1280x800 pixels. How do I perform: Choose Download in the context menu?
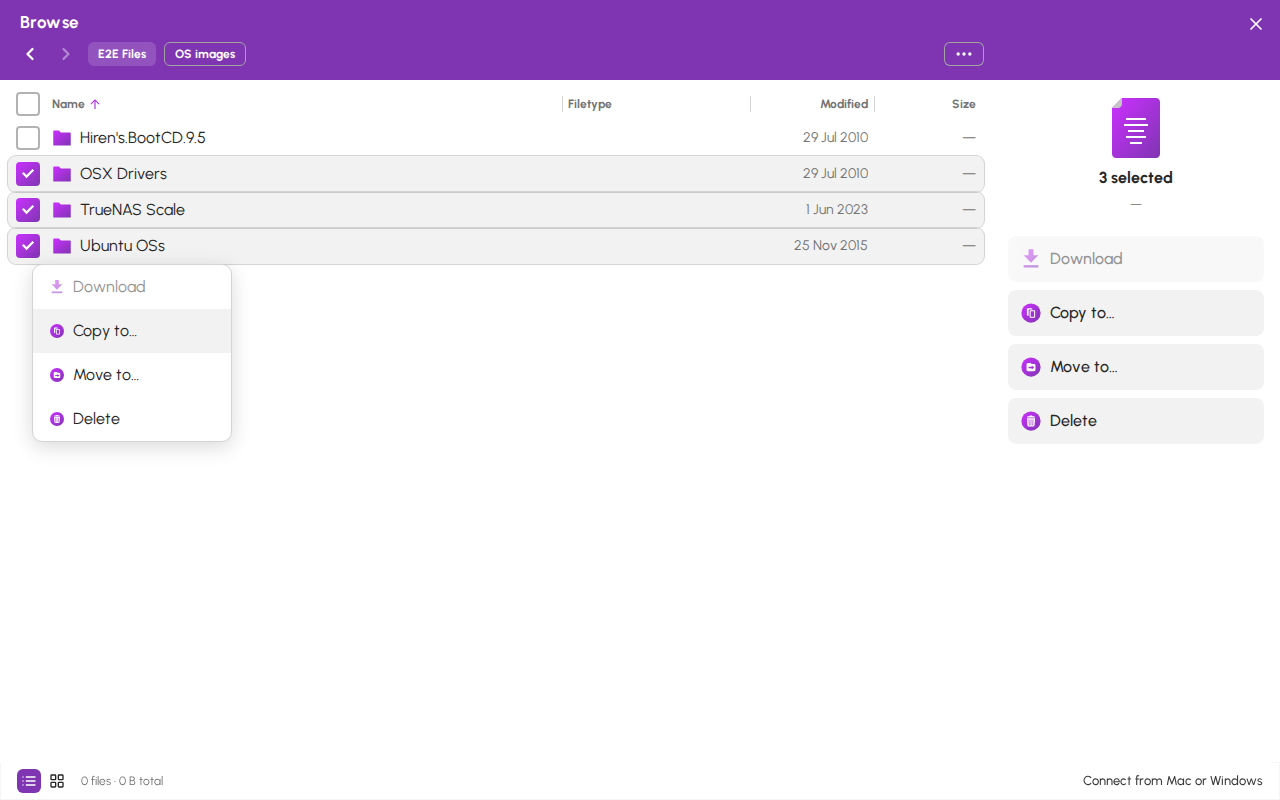[132, 287]
